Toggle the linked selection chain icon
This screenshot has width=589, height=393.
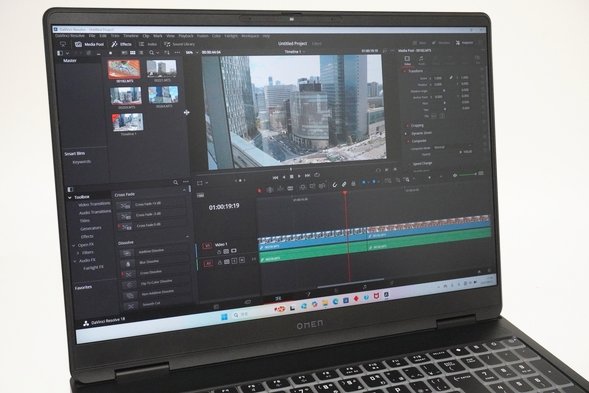[344, 184]
